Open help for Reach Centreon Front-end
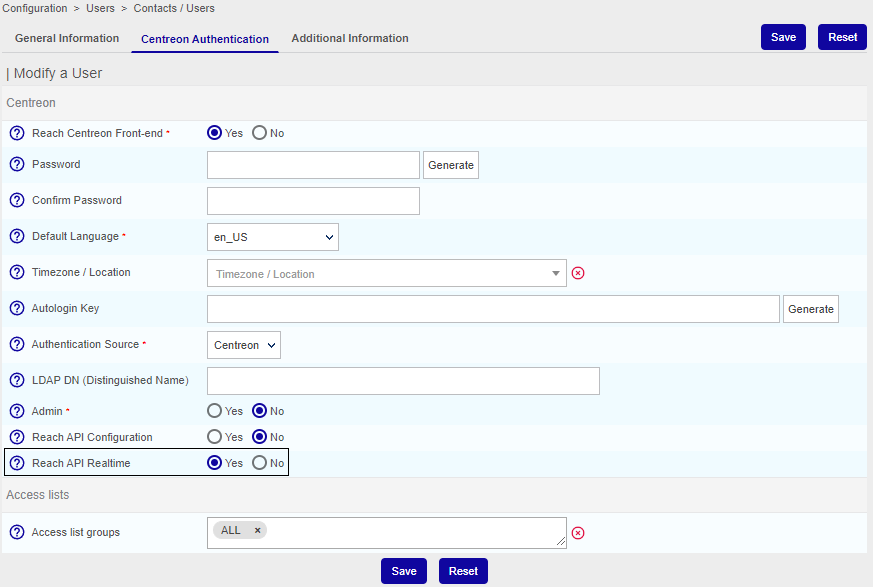873x587 pixels. [17, 133]
